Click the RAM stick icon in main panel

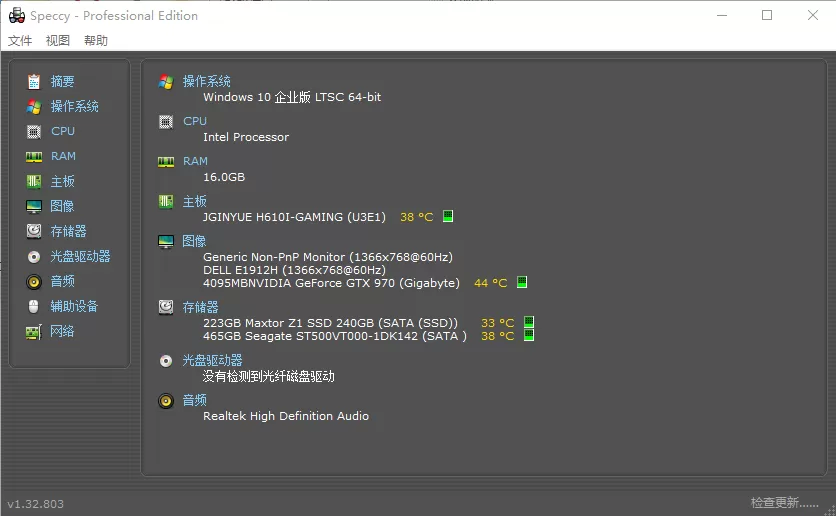point(166,162)
